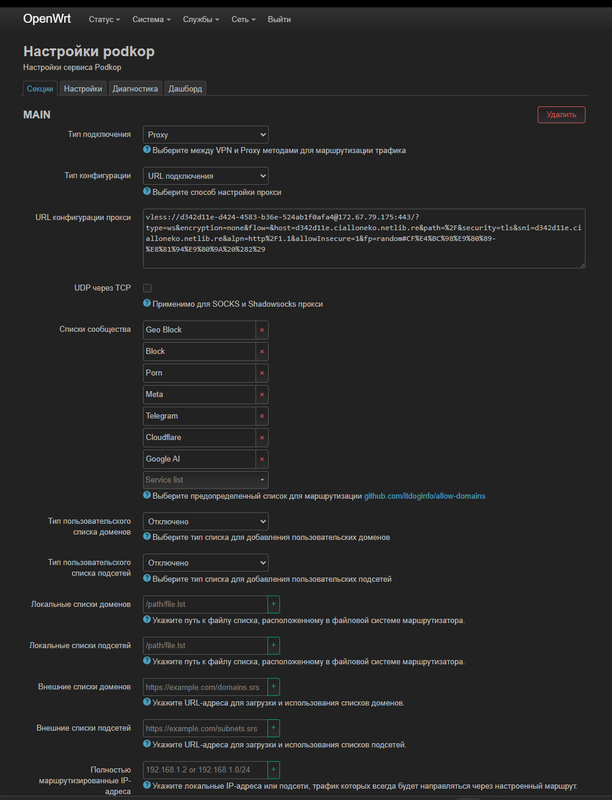This screenshot has width=612, height=800.
Task: Add entry to Локальные списки подсетей
Action: point(273,645)
